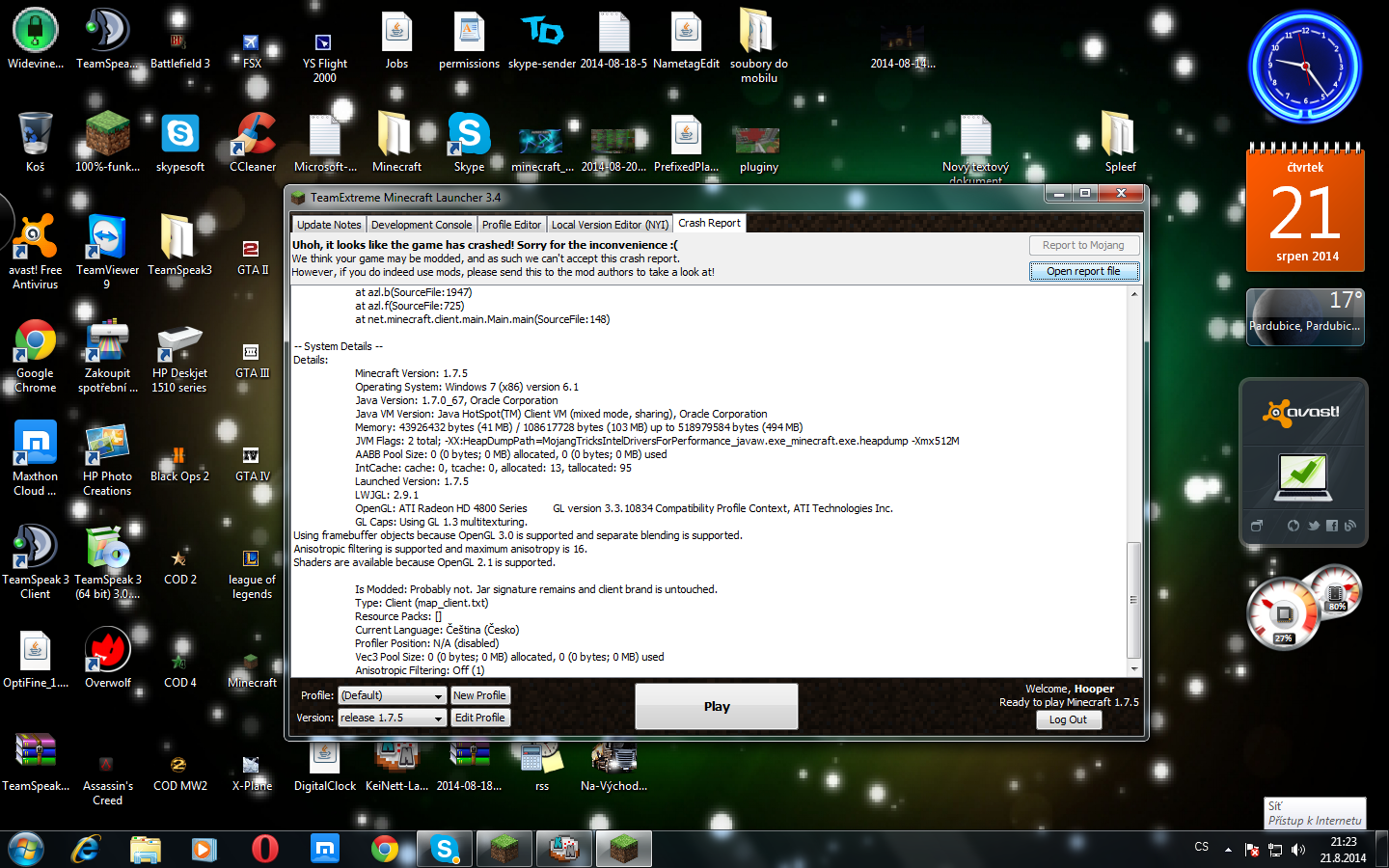Open the Jobs desktop file

[x=396, y=41]
